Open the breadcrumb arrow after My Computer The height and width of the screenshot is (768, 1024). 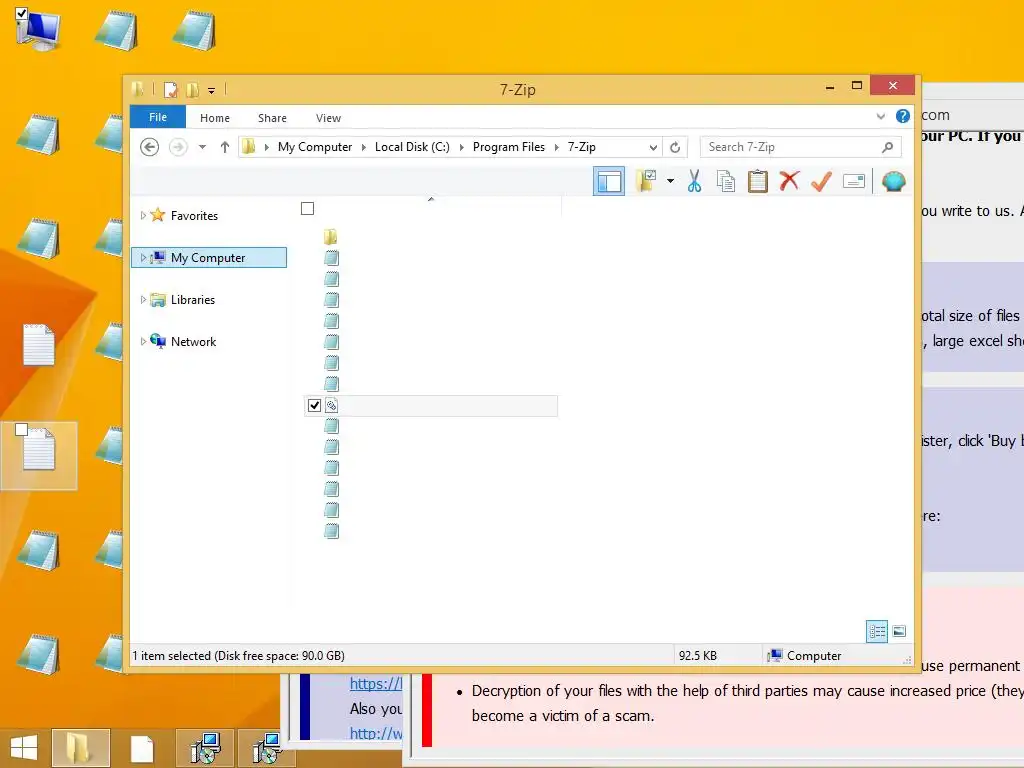(364, 147)
